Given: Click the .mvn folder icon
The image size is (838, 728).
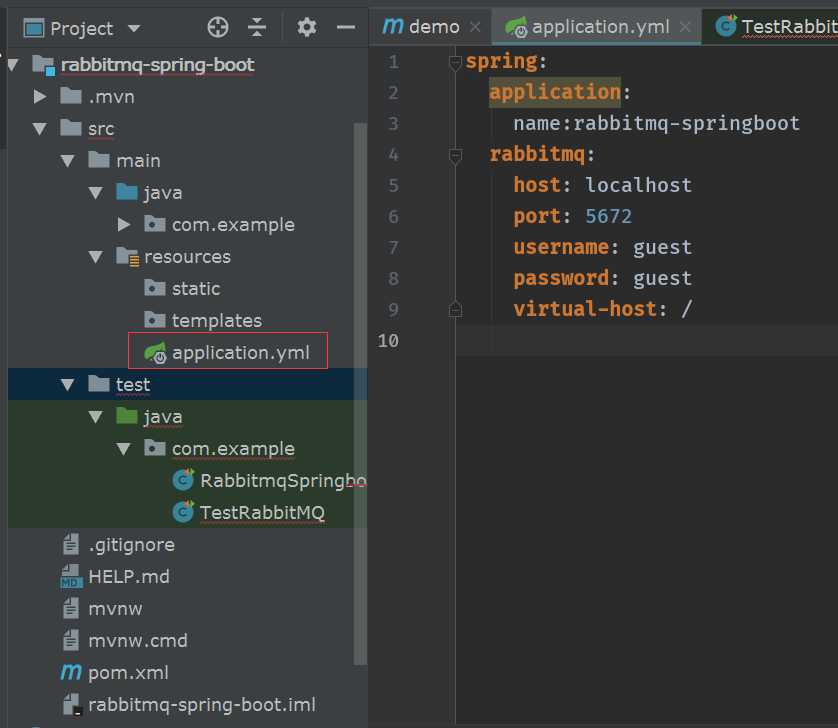Looking at the screenshot, I should click(71, 97).
